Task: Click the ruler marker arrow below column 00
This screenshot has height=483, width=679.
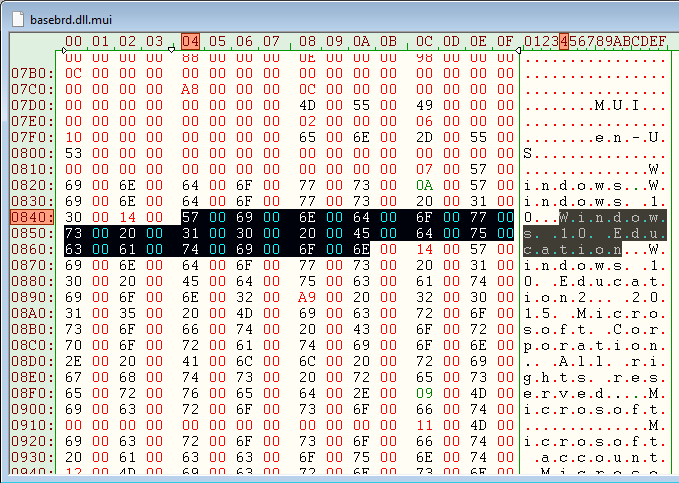Action: 64,51
